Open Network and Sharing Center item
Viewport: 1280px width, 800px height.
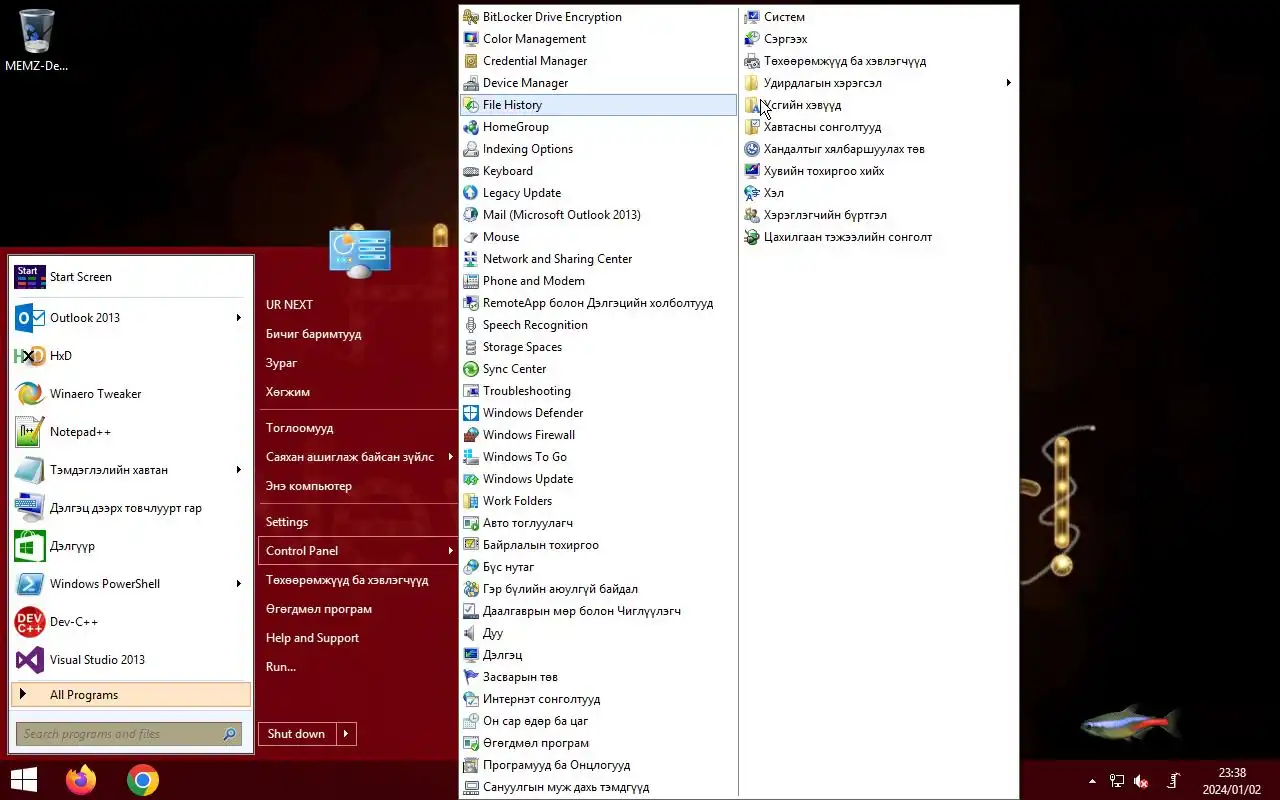[x=598, y=259]
